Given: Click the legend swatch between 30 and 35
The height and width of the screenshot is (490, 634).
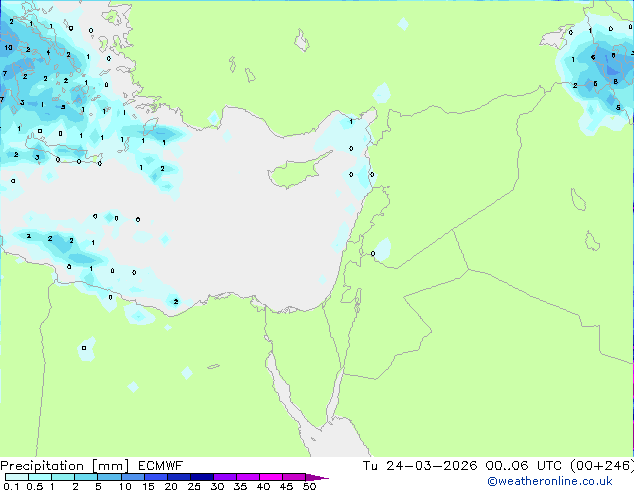Looking at the screenshot, I should tap(225, 477).
